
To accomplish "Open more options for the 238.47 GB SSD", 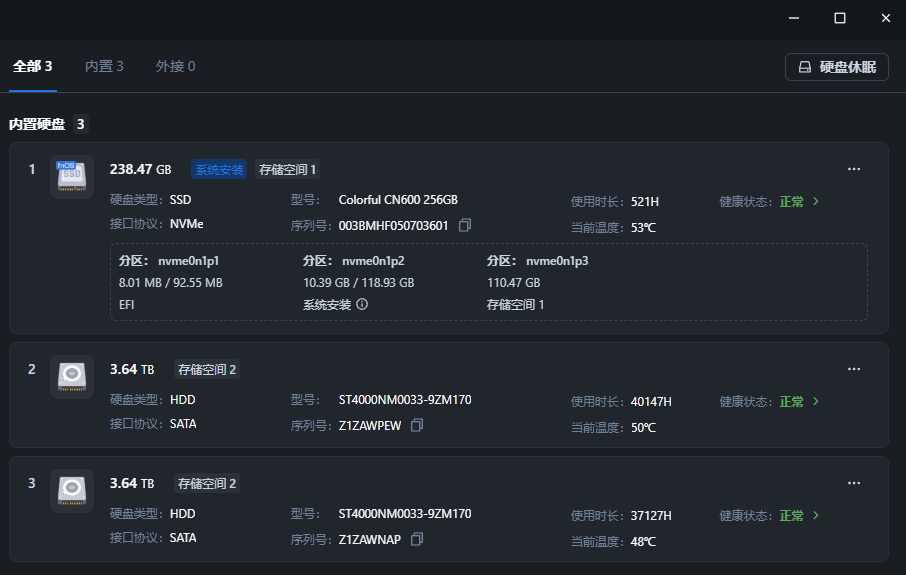I will coord(854,169).
